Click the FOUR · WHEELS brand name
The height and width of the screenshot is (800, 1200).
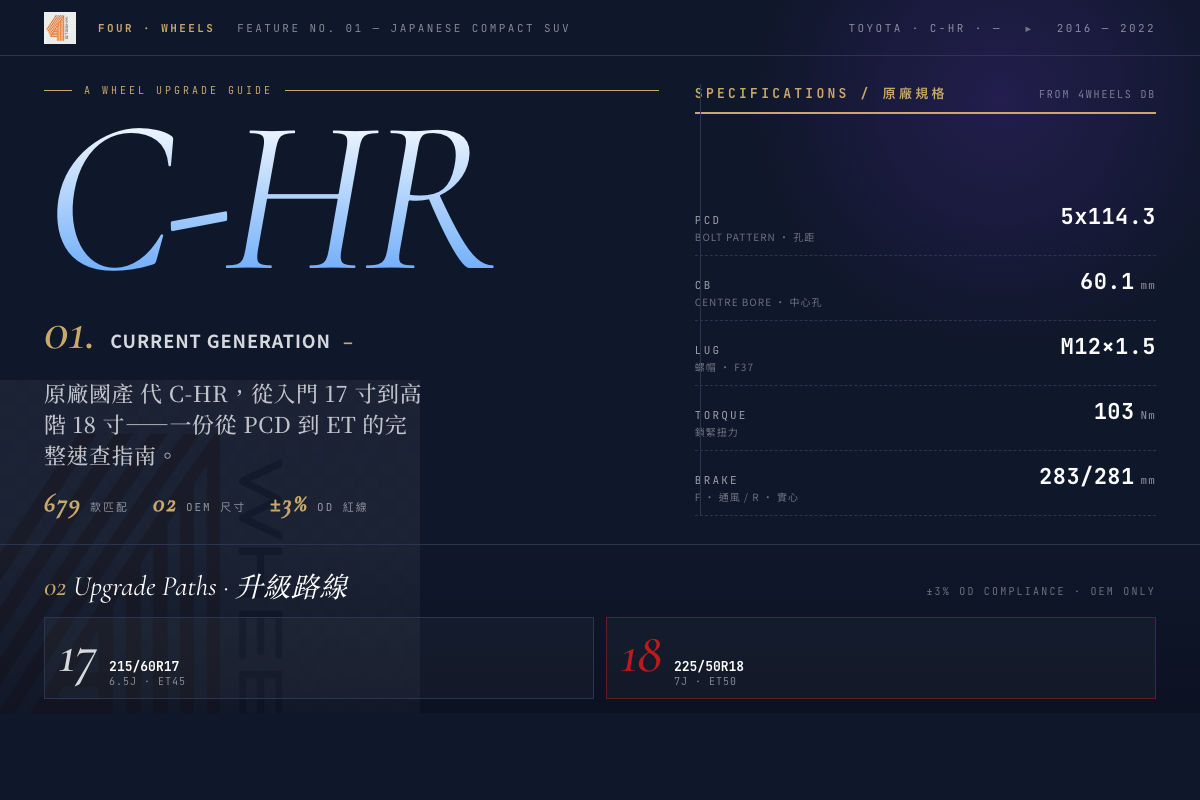tap(156, 29)
